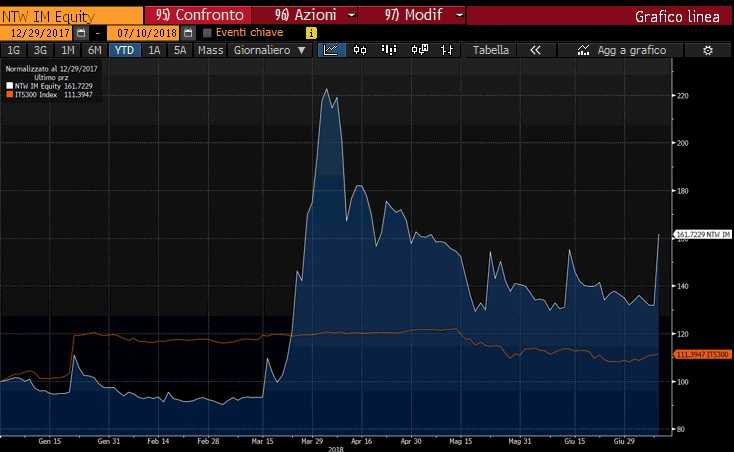Click the orange ITS300 Index legend swatch
Screen dimensions: 734x452
(x=7, y=92)
